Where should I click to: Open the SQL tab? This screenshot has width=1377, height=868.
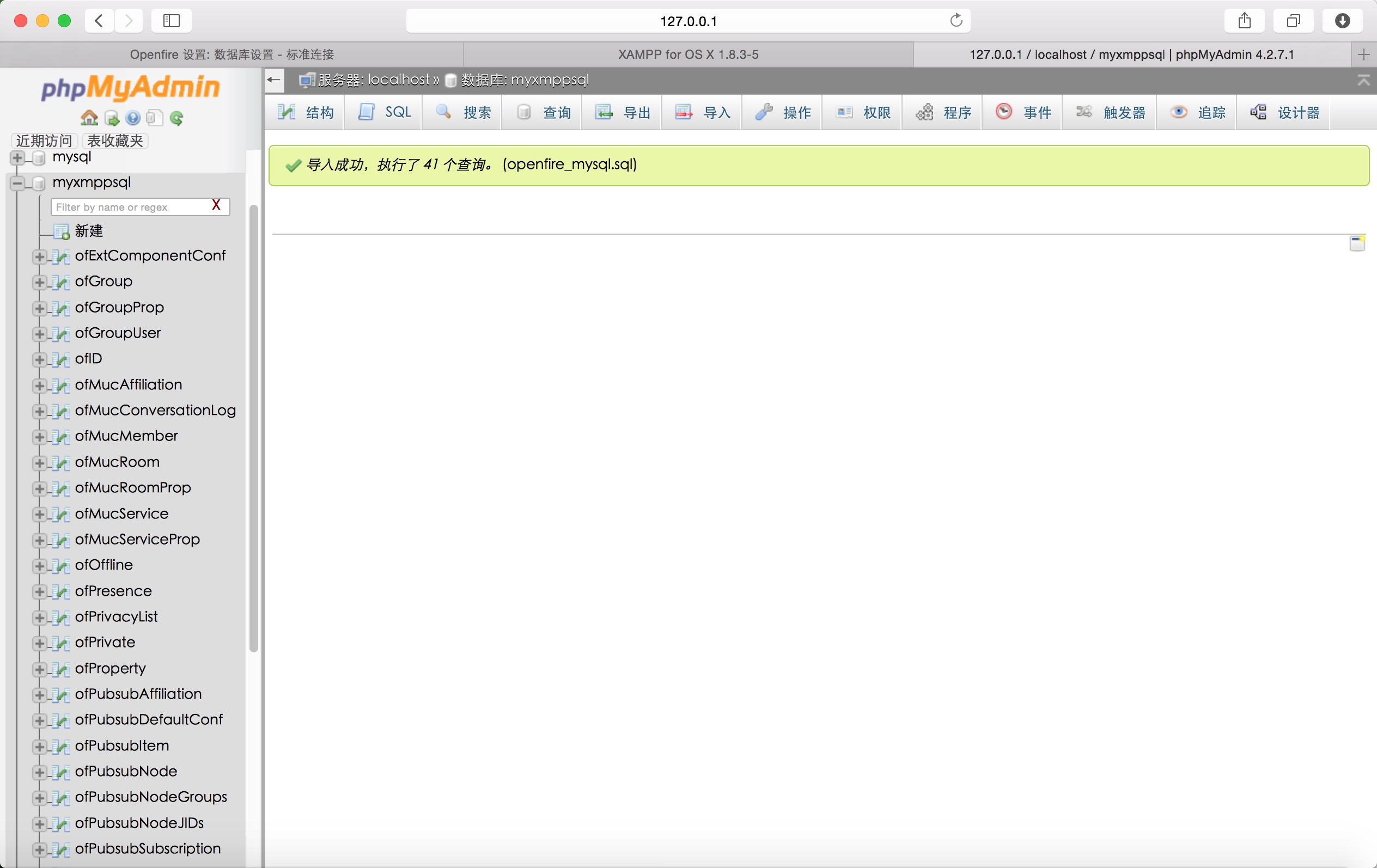tap(383, 112)
